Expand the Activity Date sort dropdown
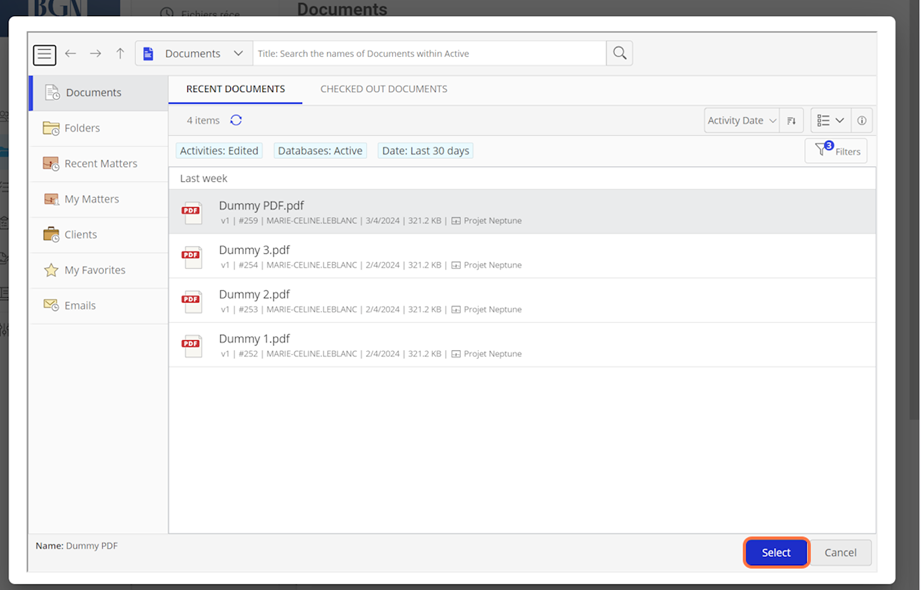The height and width of the screenshot is (590, 921). (741, 121)
